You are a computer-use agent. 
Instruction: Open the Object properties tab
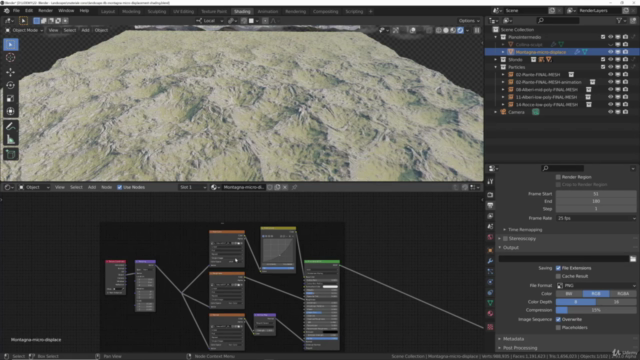coord(490,250)
